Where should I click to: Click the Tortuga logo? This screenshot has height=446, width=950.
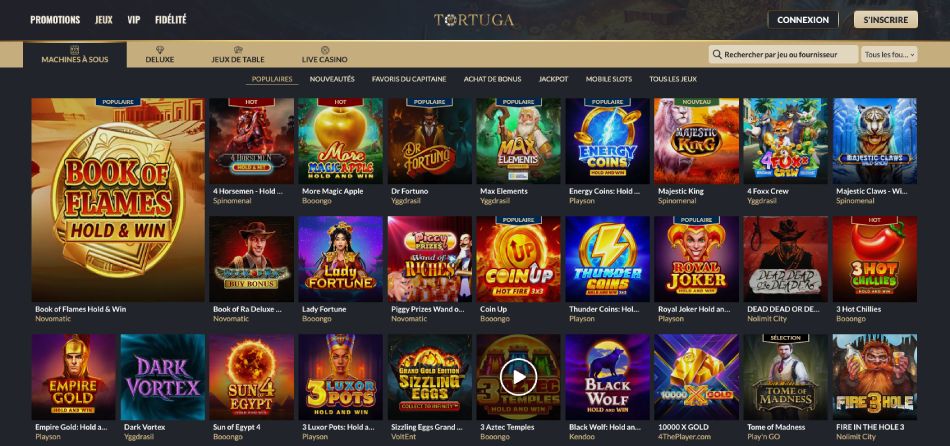[x=474, y=20]
